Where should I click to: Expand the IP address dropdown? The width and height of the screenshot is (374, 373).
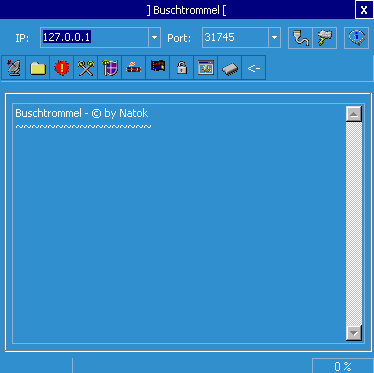pos(154,38)
